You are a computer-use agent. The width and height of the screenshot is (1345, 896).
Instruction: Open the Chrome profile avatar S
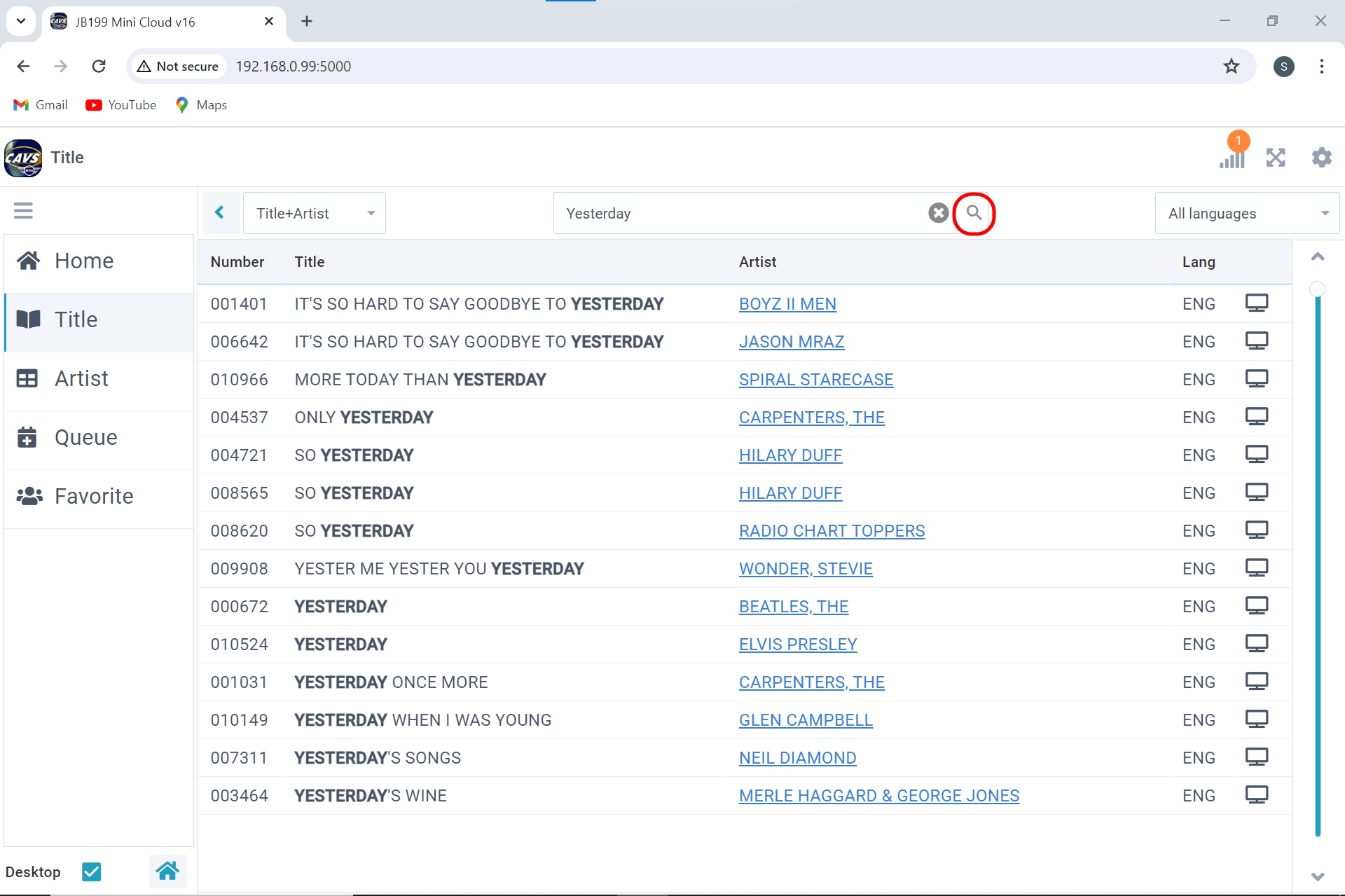1283,67
